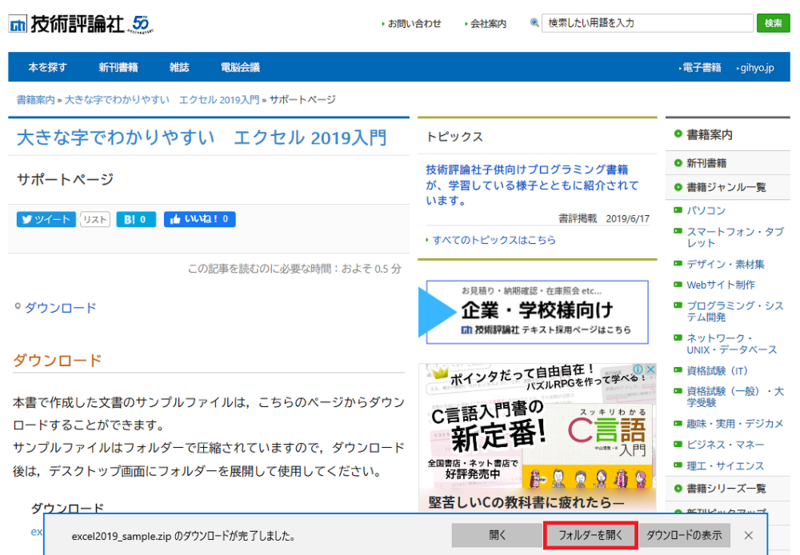Click the いいね！ Facebook like button

pyautogui.click(x=199, y=219)
